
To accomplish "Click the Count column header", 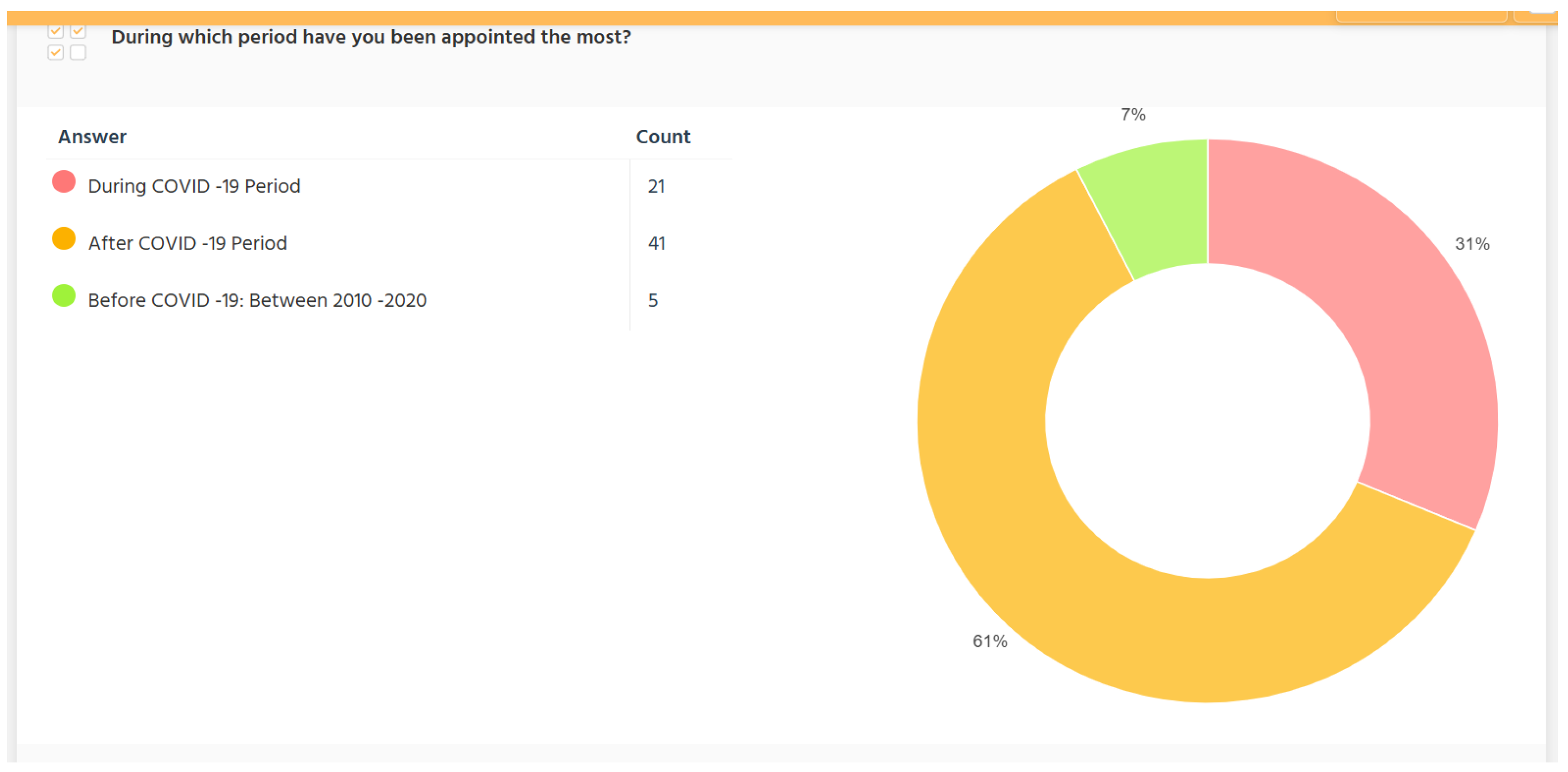I will pos(663,137).
